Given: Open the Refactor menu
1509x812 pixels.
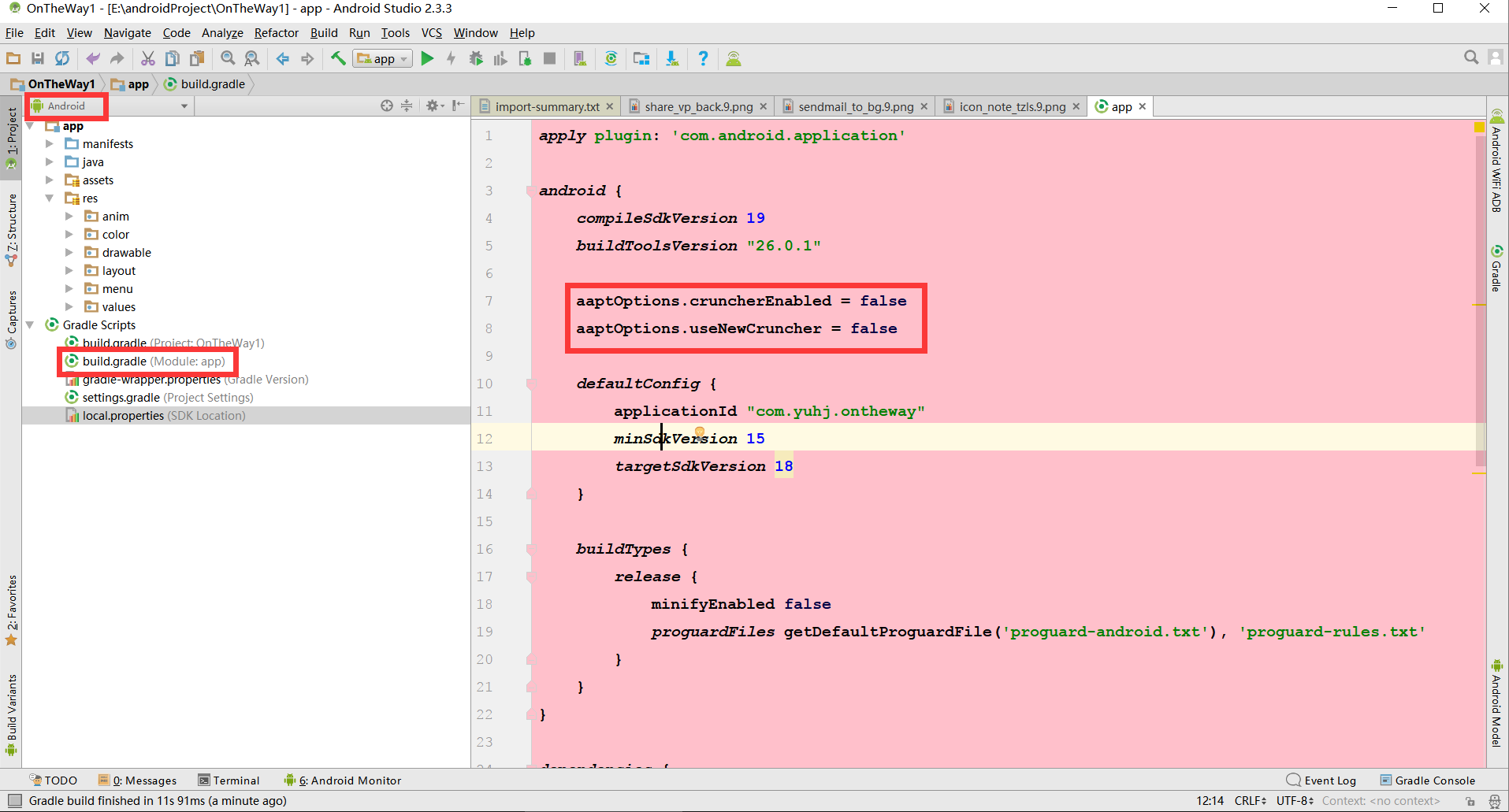Looking at the screenshot, I should pos(276,33).
